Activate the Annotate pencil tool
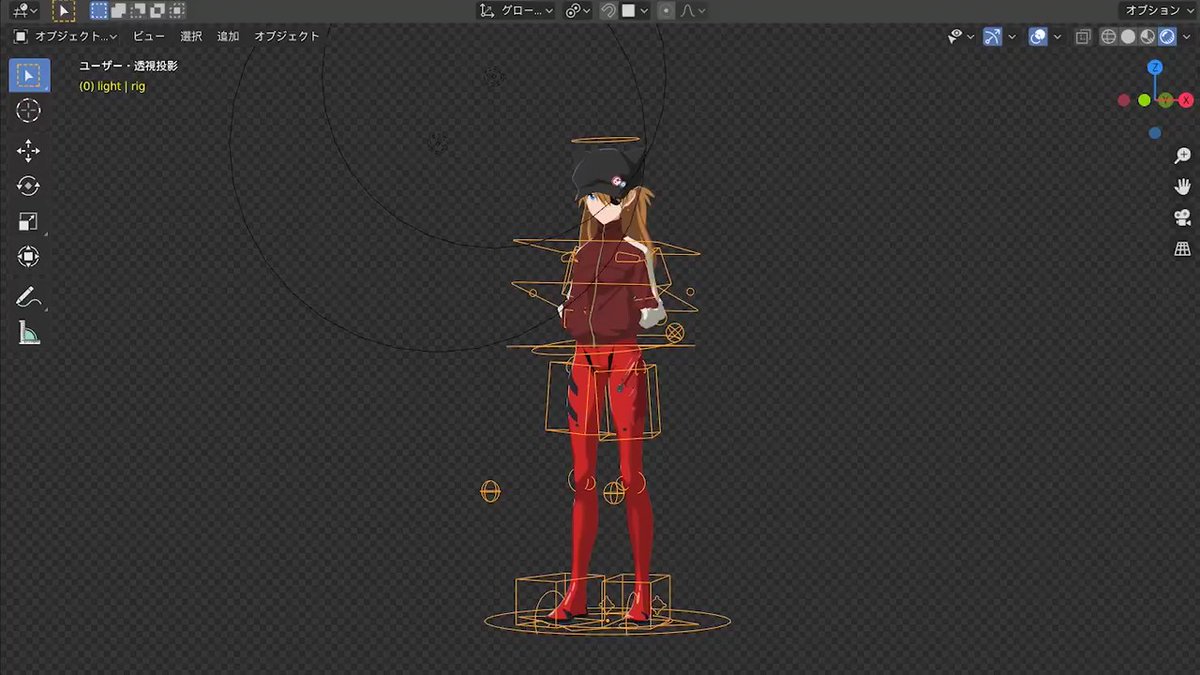 pos(29,297)
